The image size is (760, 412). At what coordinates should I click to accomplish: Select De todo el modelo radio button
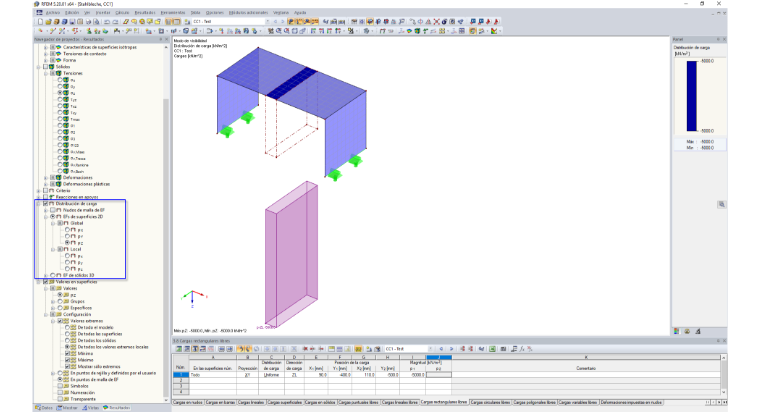tap(67, 328)
